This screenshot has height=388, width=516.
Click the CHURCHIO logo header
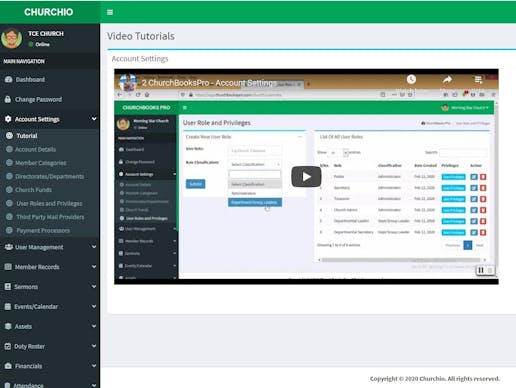point(49,12)
